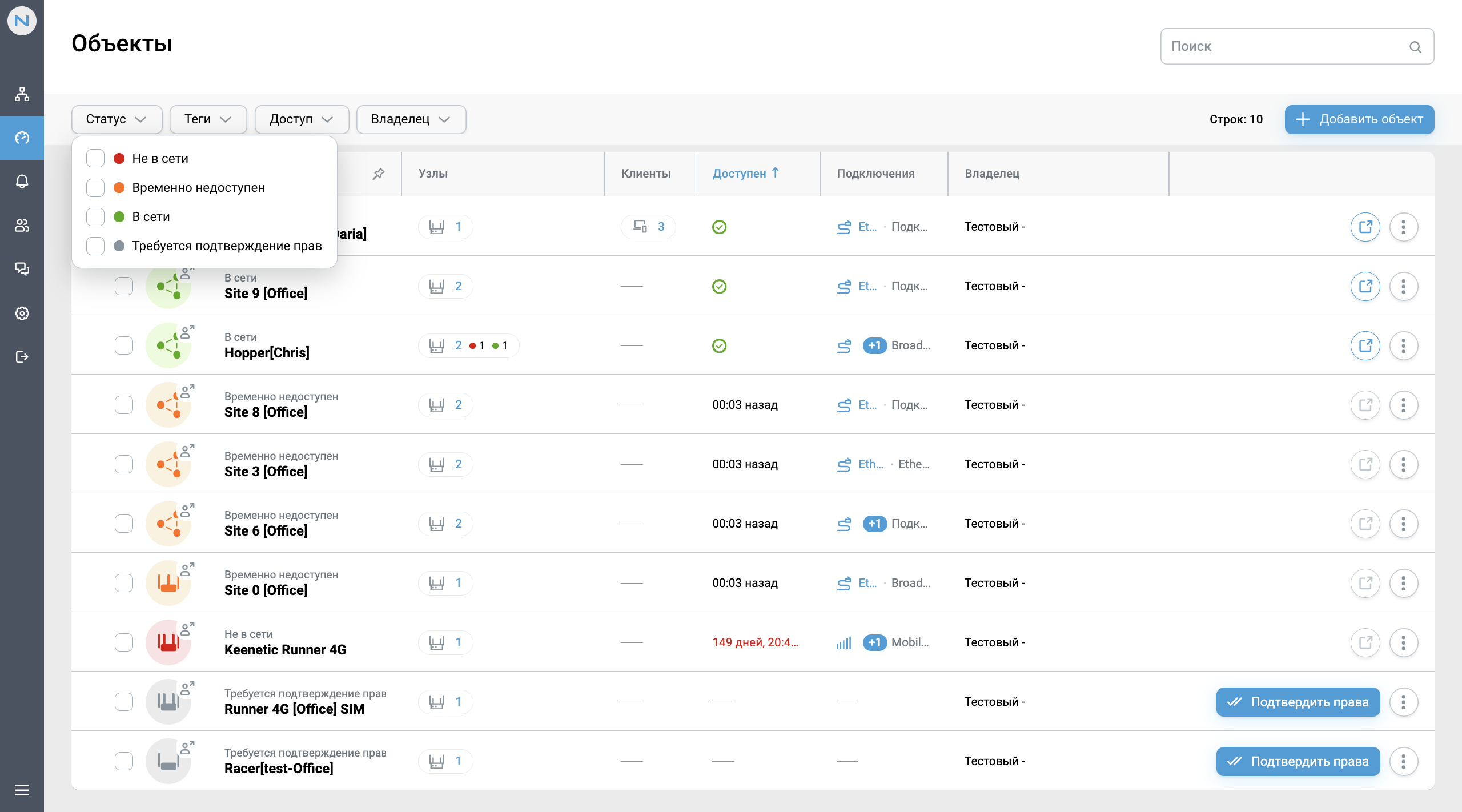This screenshot has height=812, width=1462.
Task: Open kebab menu for Keenetic Runner 4G
Action: [1404, 642]
